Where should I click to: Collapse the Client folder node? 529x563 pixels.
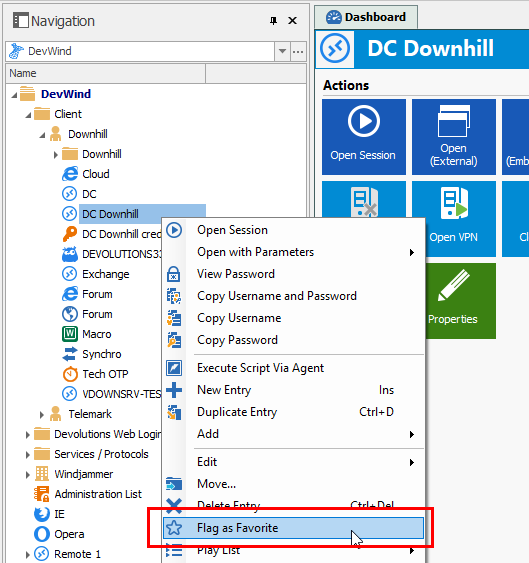28,115
